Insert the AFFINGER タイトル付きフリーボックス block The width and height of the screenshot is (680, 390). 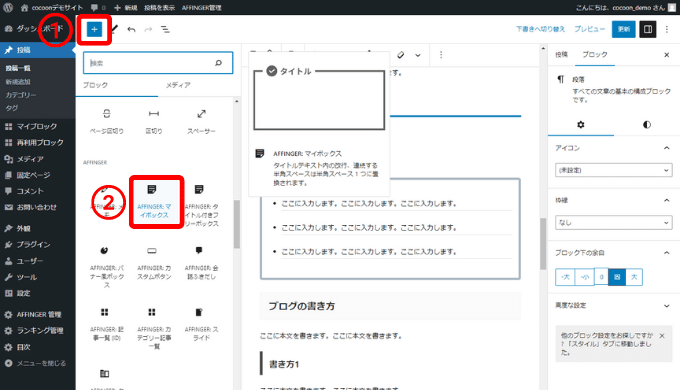pos(201,205)
